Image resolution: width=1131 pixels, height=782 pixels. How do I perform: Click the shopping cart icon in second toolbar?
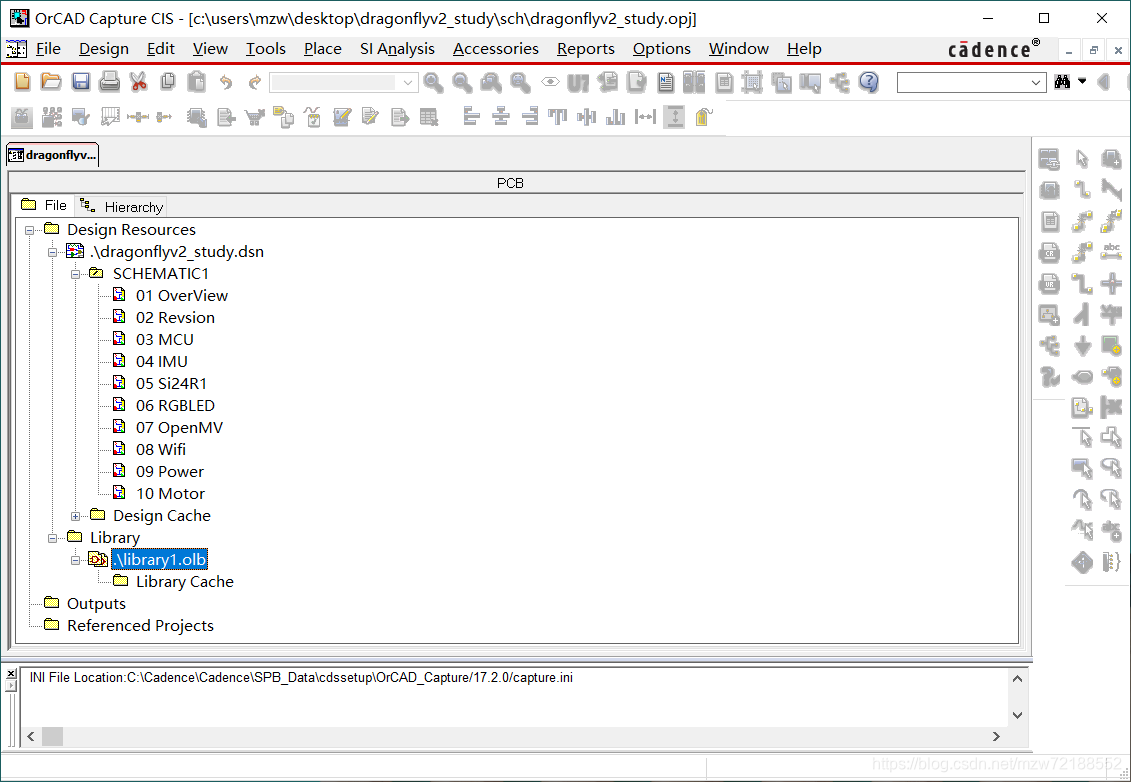(255, 117)
